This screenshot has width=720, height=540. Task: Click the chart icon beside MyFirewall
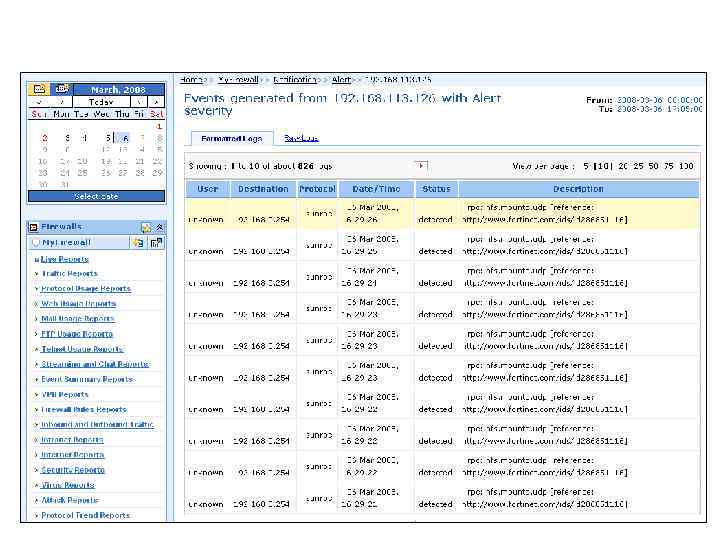(x=156, y=243)
